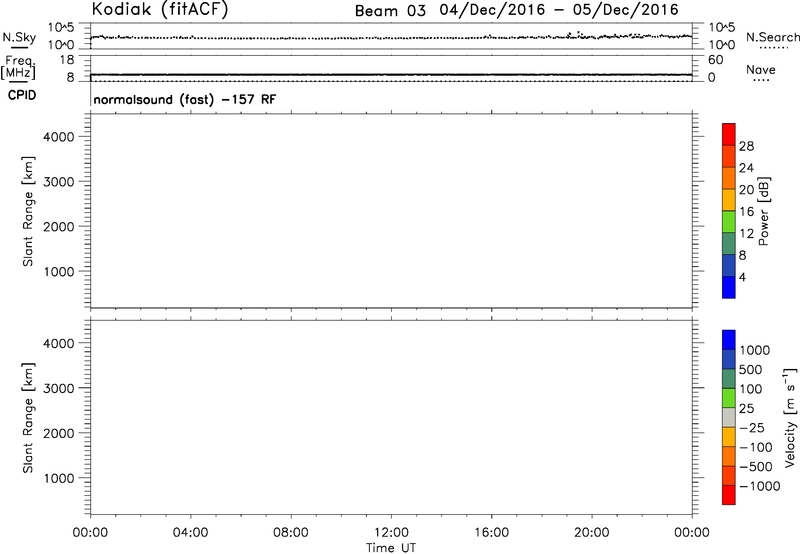Click '4000' tick on upper Slant Range axis
The height and width of the screenshot is (554, 800).
point(59,137)
